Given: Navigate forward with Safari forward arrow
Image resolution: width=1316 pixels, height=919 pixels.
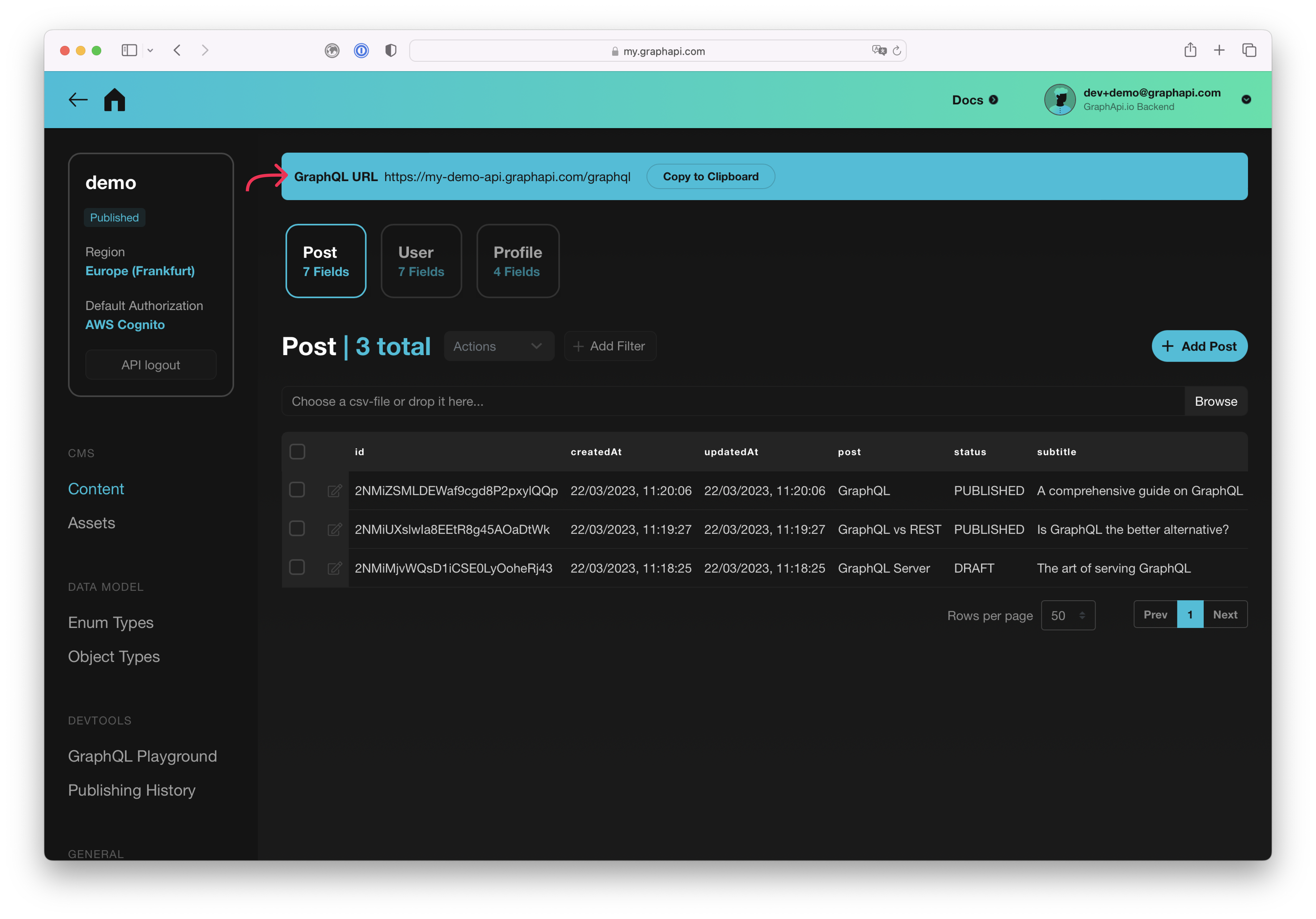Looking at the screenshot, I should pyautogui.click(x=205, y=50).
